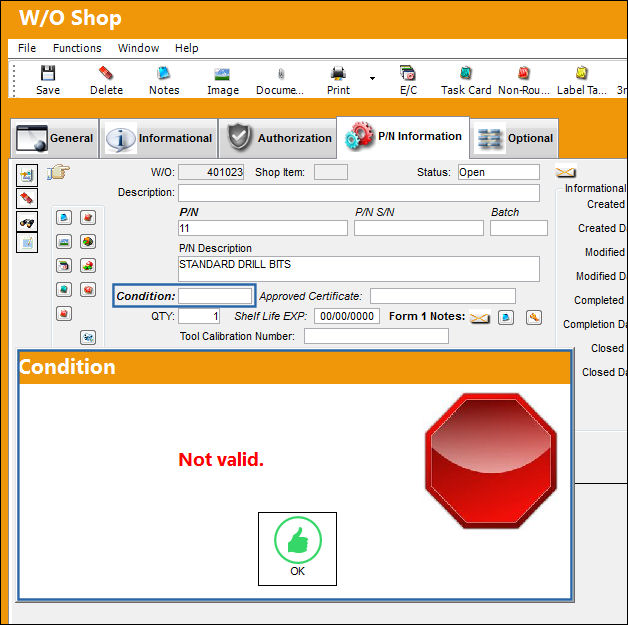Click the multicolor cubes small button

point(88,241)
